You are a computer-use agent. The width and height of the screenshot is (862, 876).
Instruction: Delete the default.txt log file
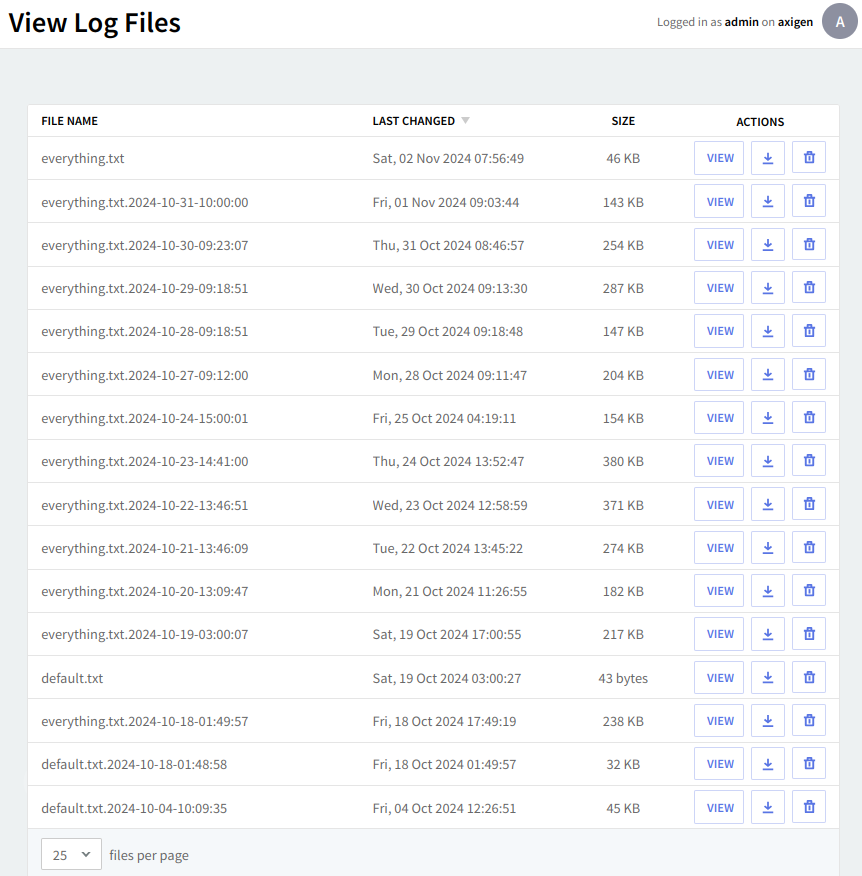pos(809,678)
